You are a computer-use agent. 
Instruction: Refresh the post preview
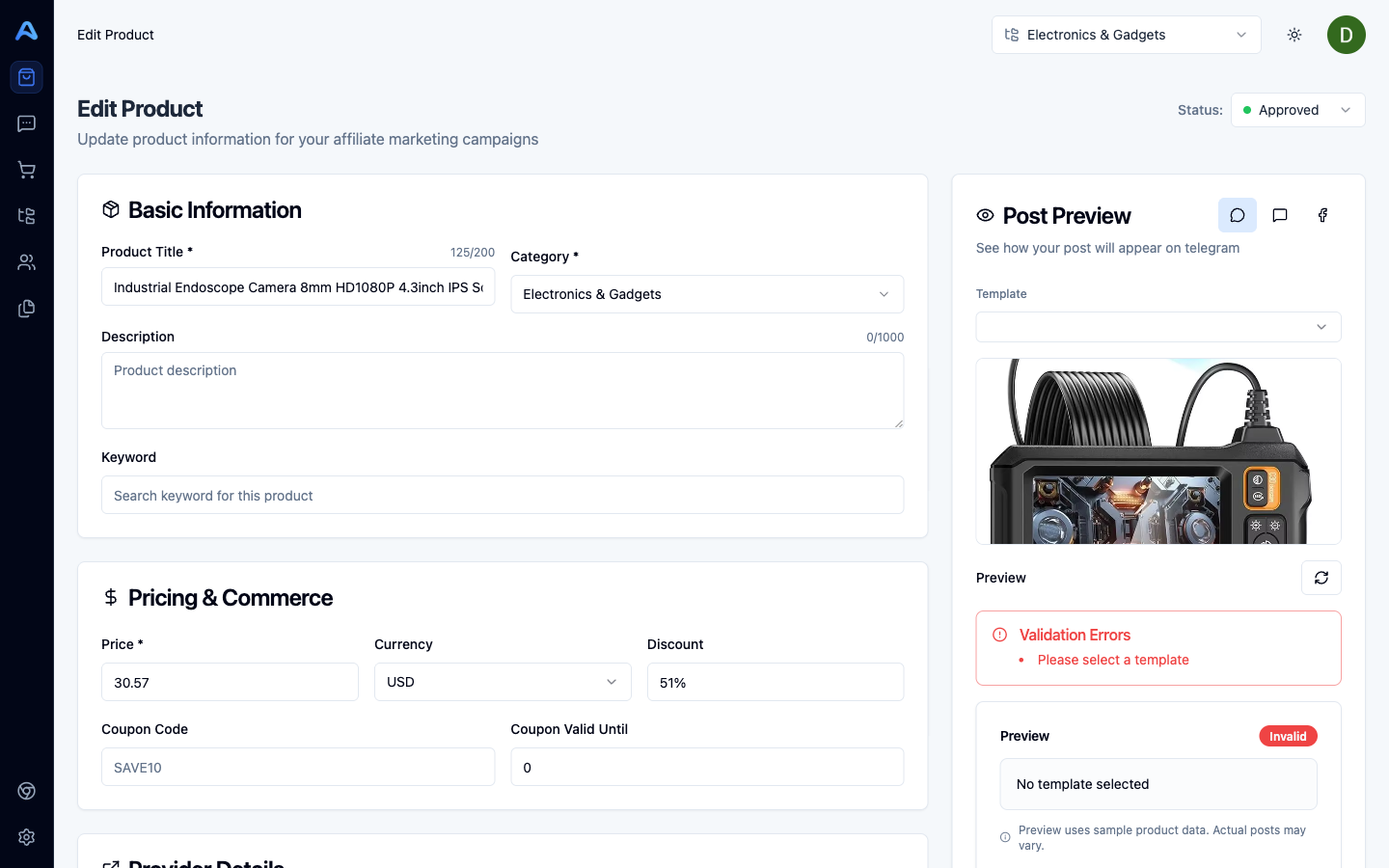click(x=1321, y=578)
